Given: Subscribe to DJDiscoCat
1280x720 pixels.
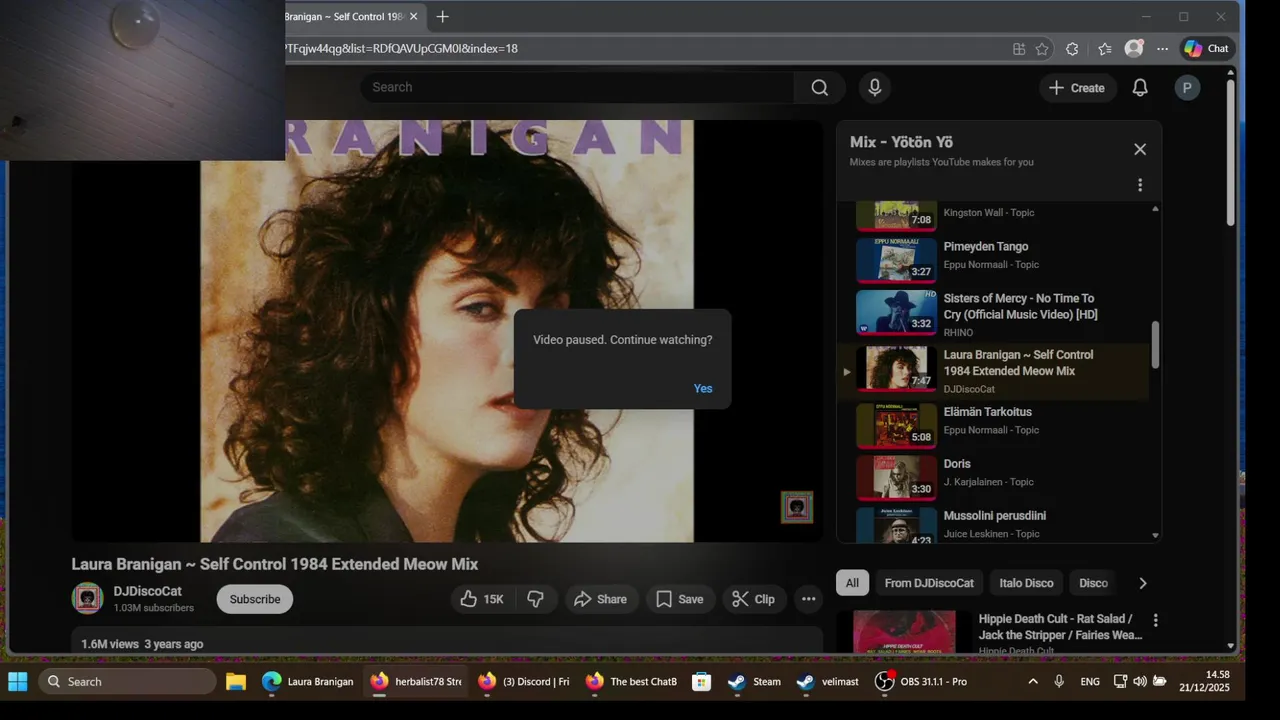Looking at the screenshot, I should click(x=255, y=599).
